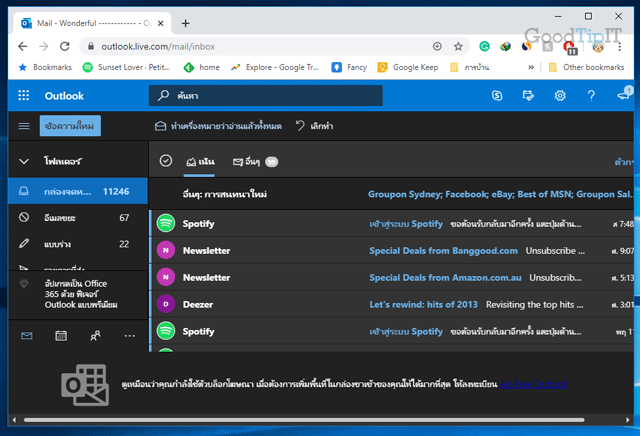
Task: Open the feedback megaphone notification icon
Action: click(x=624, y=95)
